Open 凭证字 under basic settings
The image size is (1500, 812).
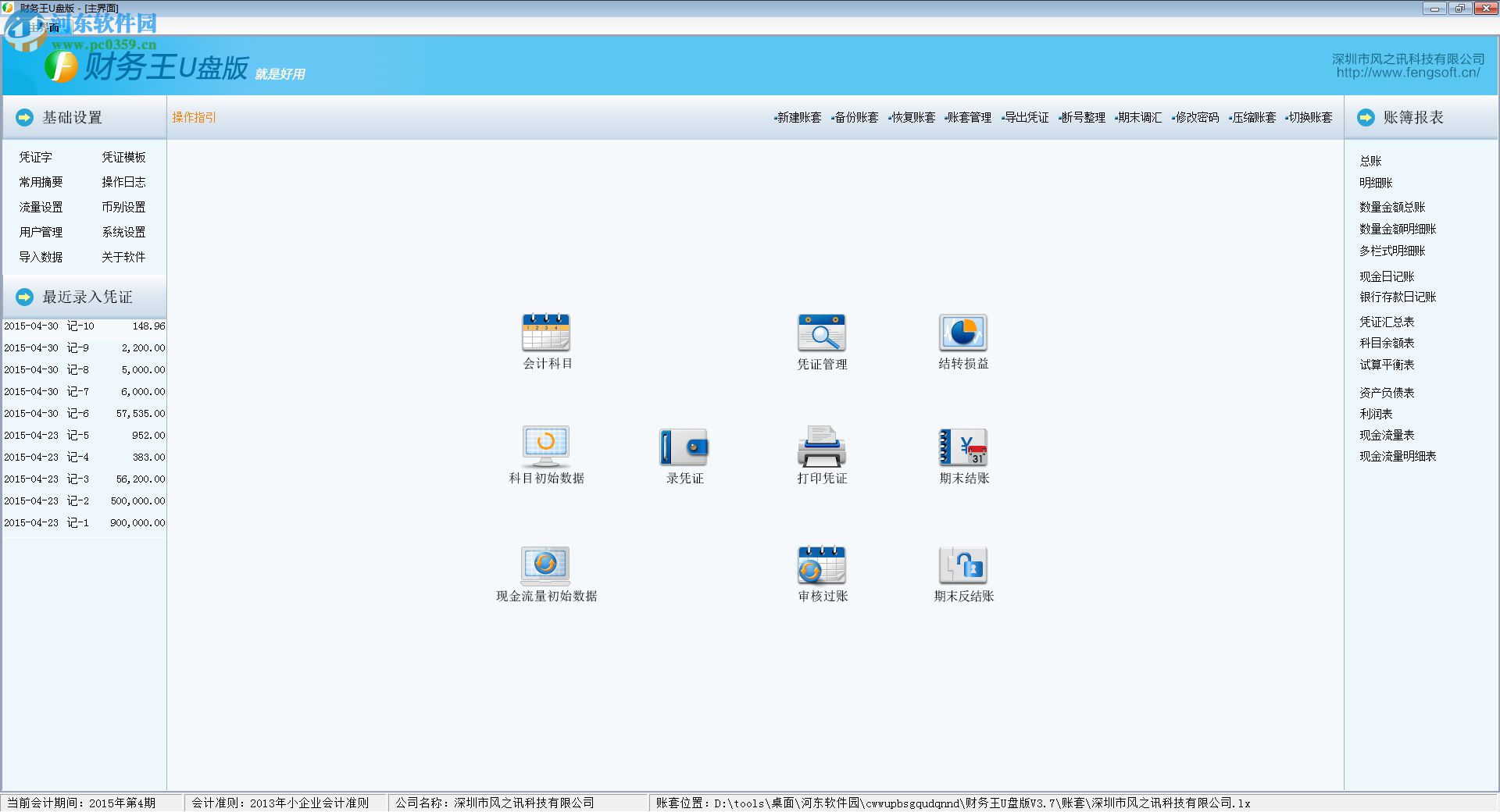pyautogui.click(x=35, y=158)
